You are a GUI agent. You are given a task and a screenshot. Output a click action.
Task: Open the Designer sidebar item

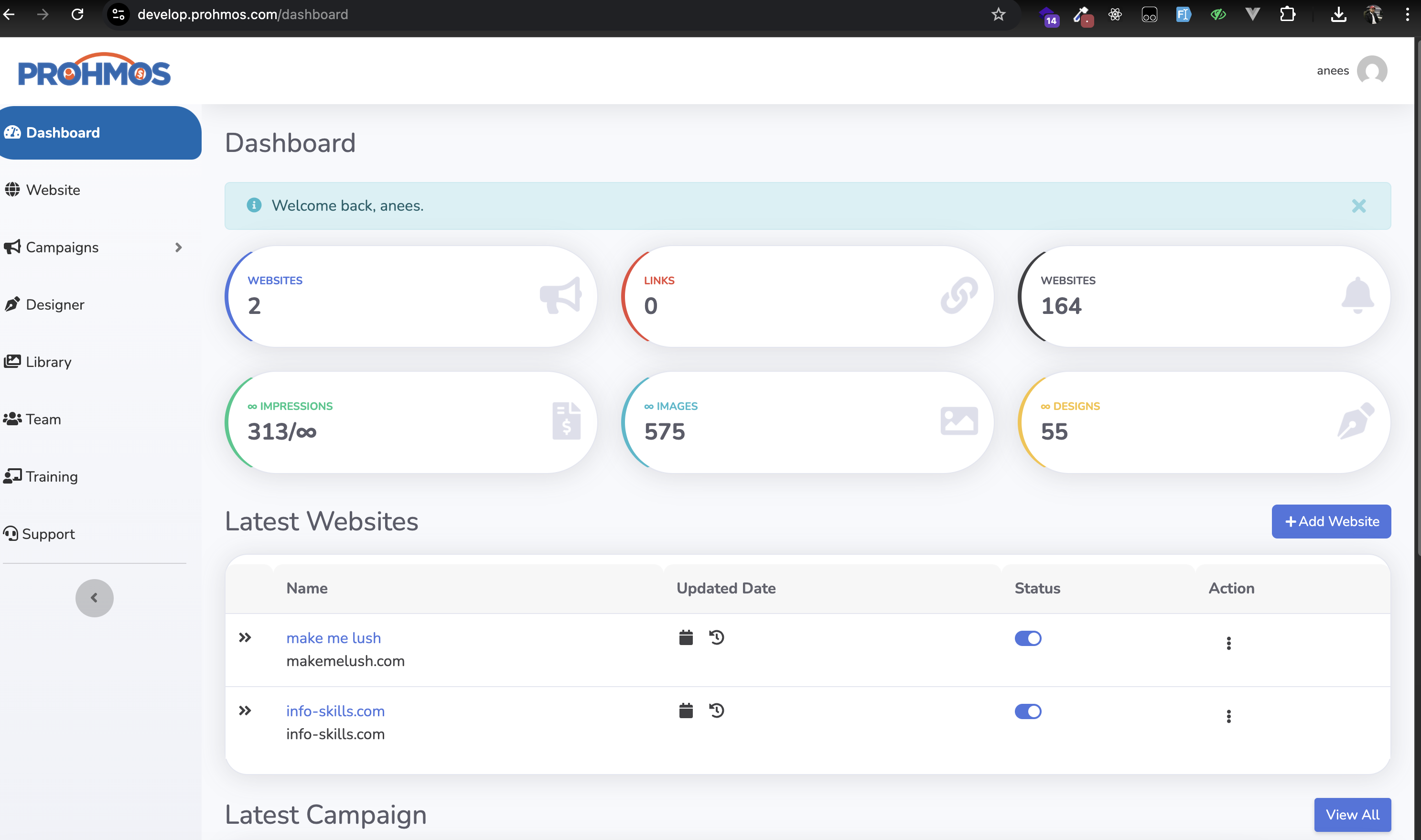point(44,304)
